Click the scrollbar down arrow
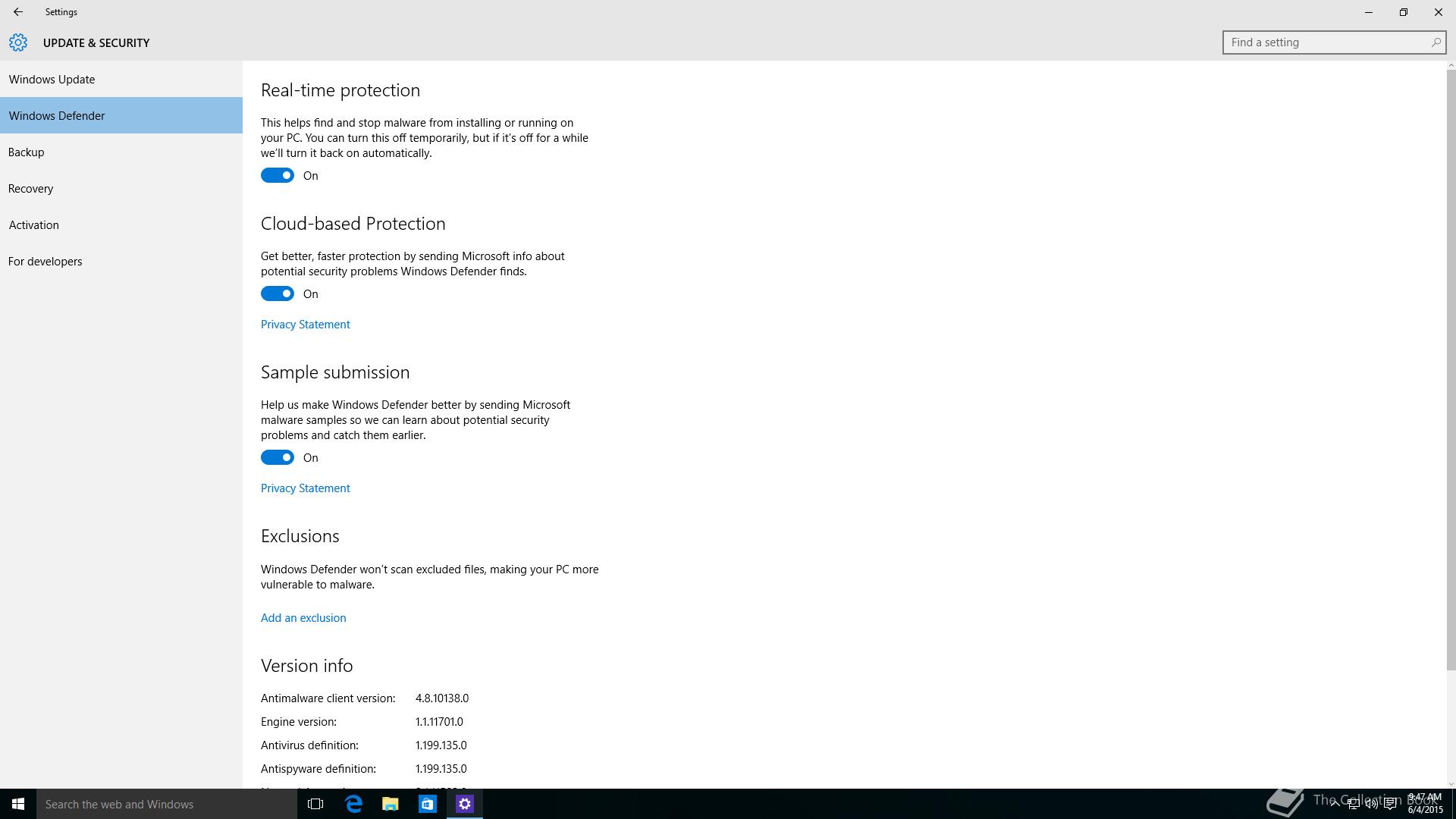The width and height of the screenshot is (1456, 819). pyautogui.click(x=1451, y=784)
